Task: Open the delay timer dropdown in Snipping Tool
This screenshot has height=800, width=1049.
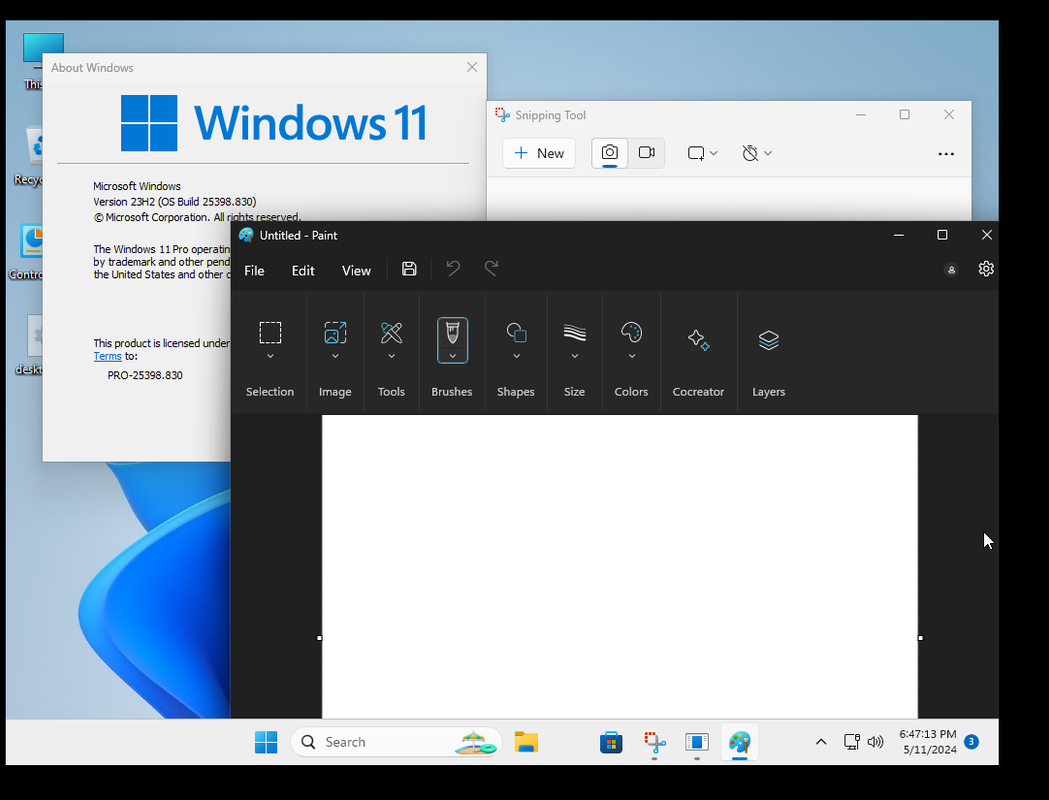Action: point(757,153)
